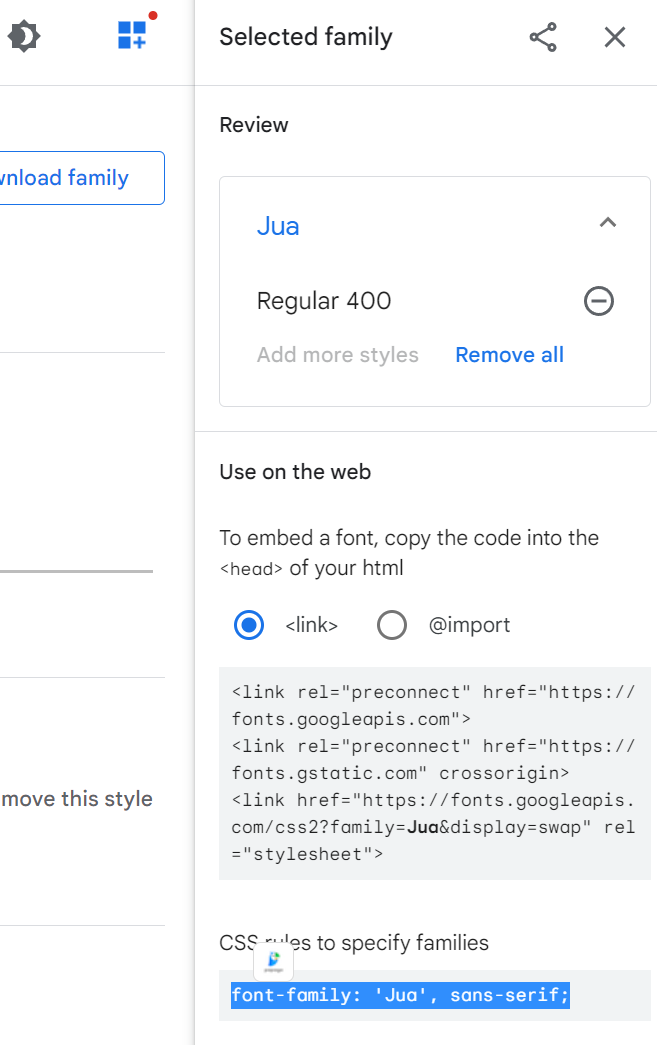Close the Selected family panel

615,37
